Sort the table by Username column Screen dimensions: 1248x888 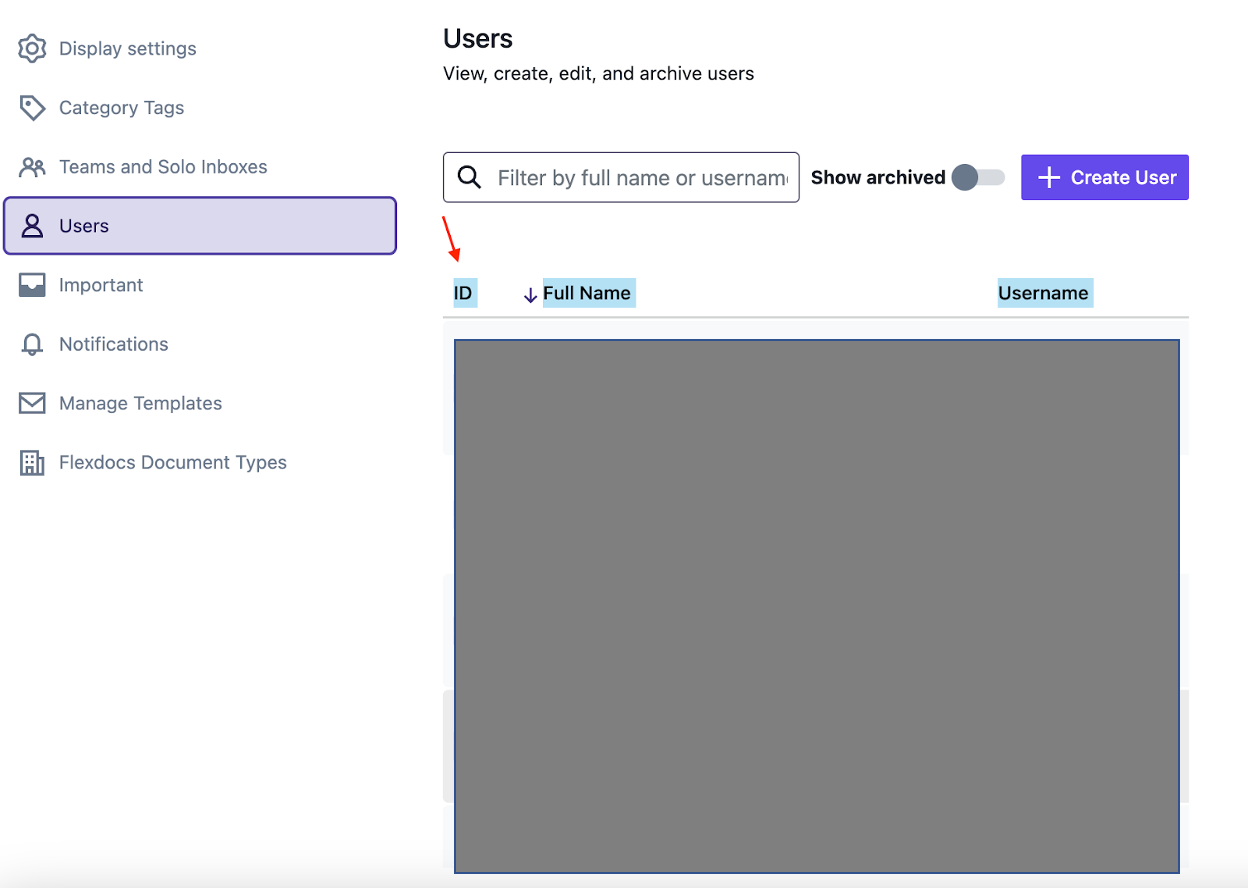point(1043,293)
